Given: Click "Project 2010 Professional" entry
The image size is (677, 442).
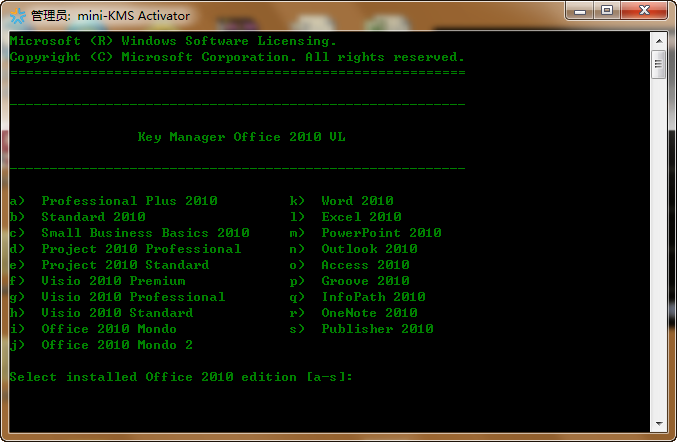Looking at the screenshot, I should click(x=141, y=249).
